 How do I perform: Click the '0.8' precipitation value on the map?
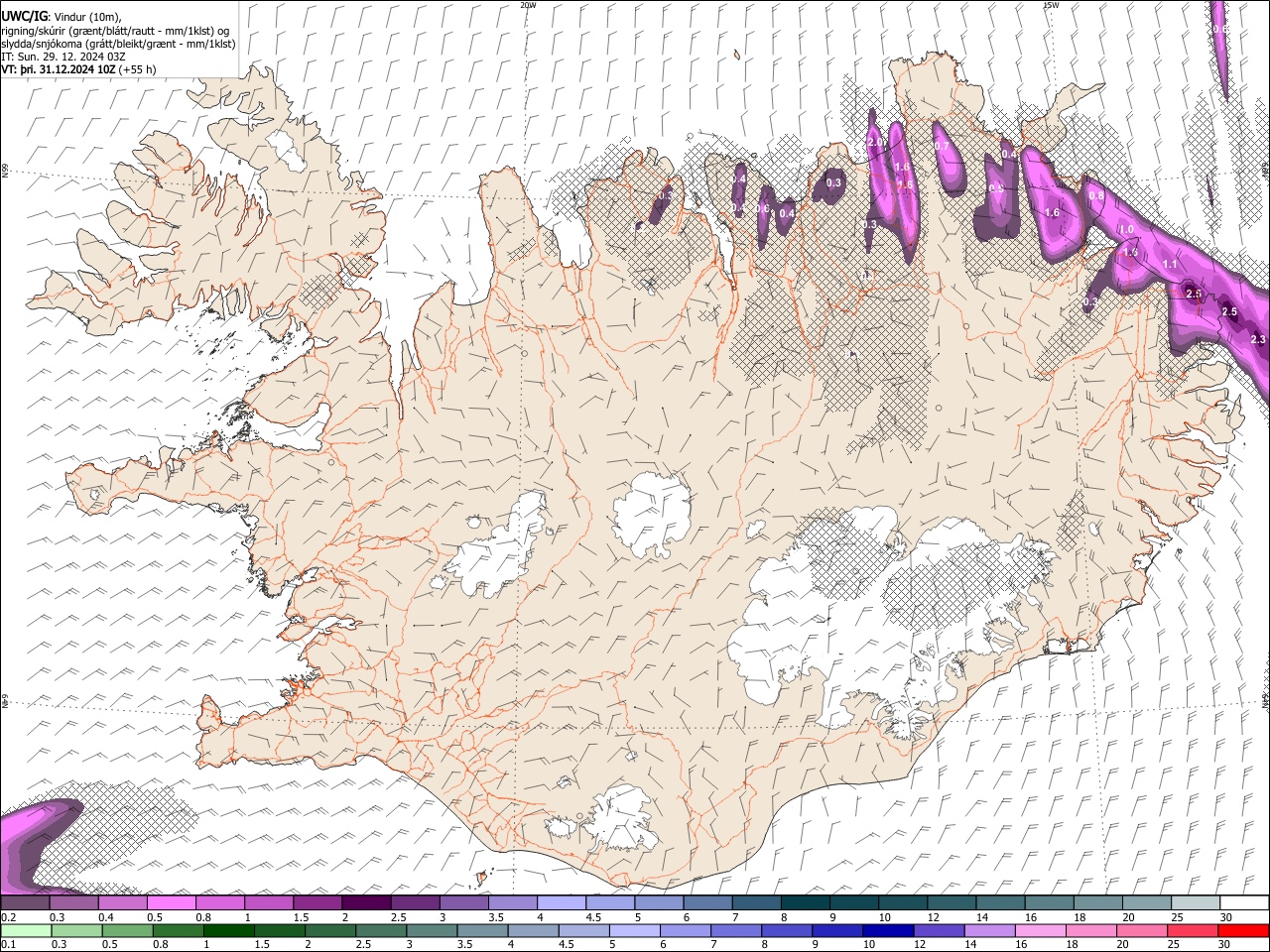(1096, 196)
